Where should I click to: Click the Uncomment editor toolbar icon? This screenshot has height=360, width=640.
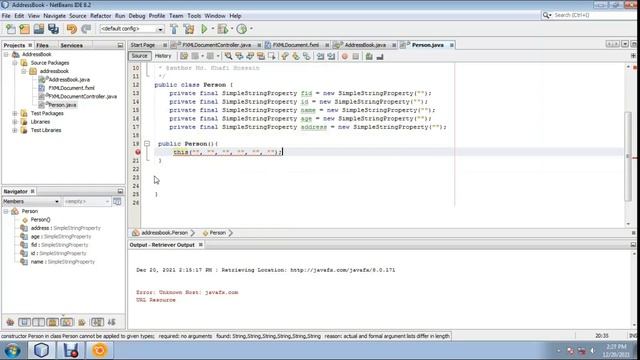coord(380,56)
